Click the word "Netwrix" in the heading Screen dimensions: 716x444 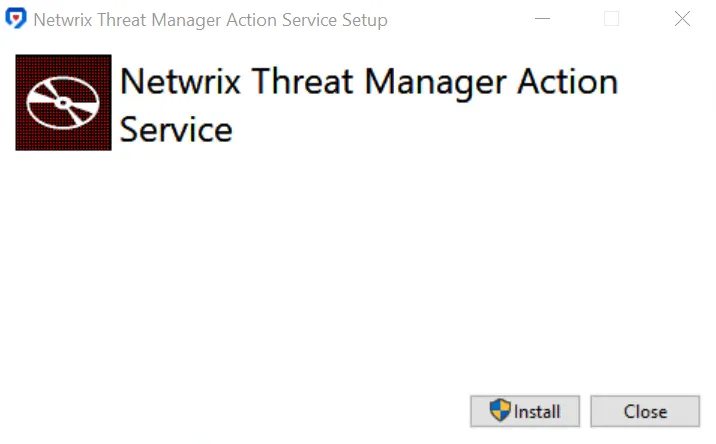click(180, 81)
